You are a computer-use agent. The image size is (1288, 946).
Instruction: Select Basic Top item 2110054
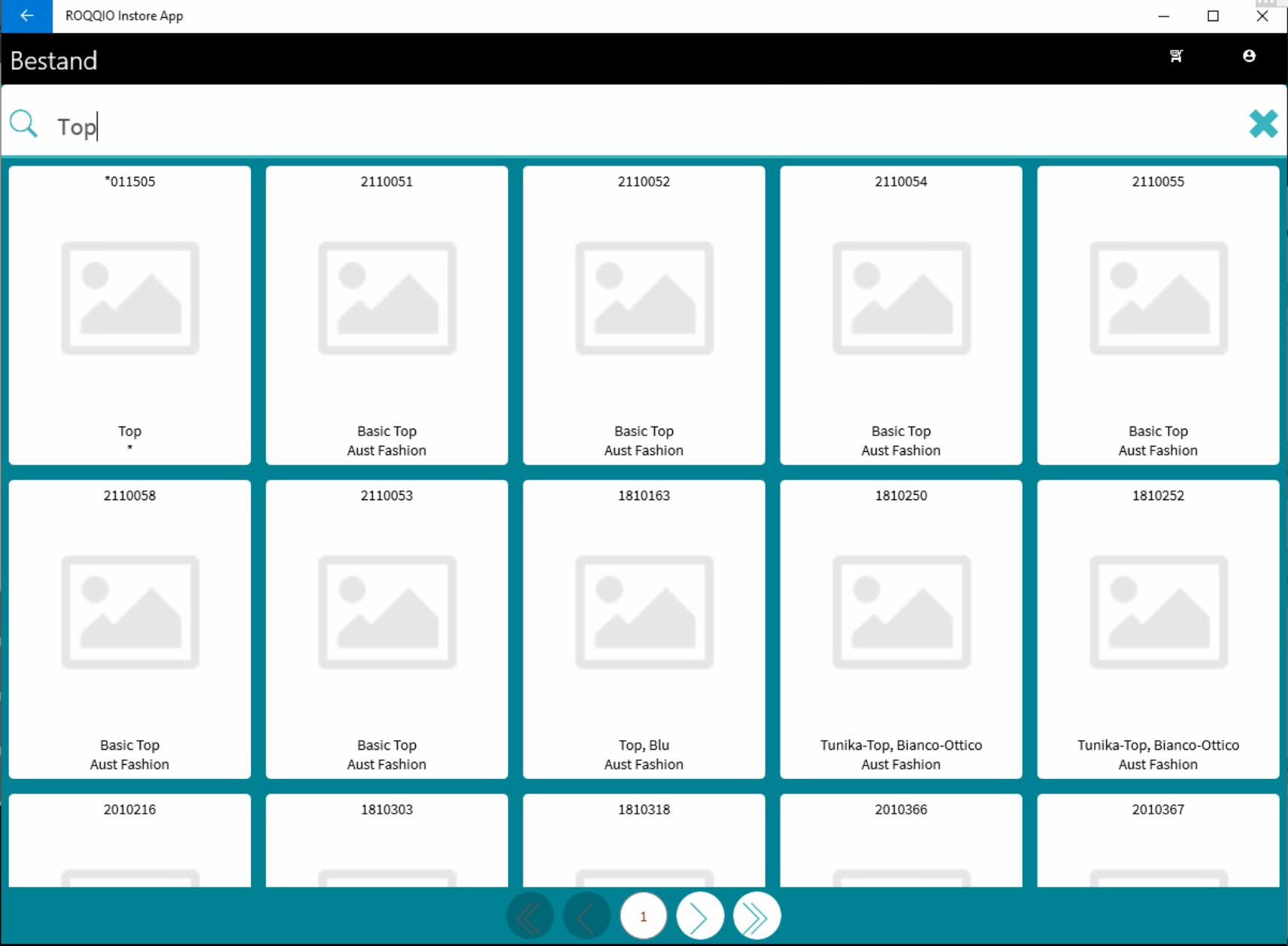901,314
